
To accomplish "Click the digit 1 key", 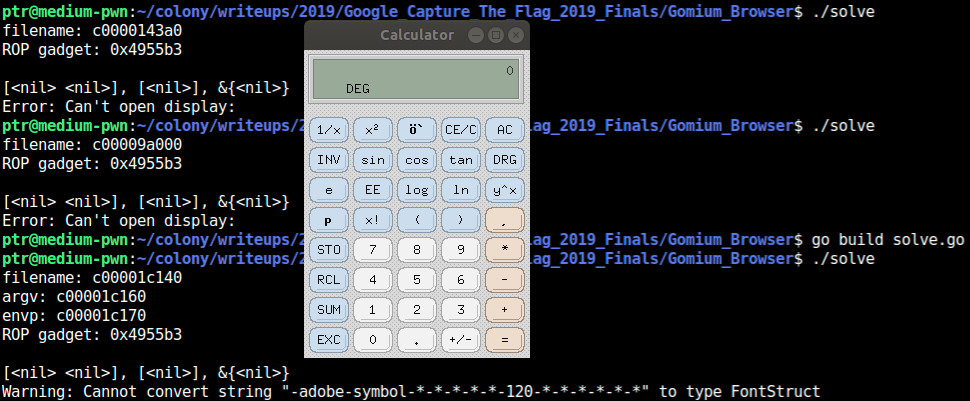I will (372, 309).
